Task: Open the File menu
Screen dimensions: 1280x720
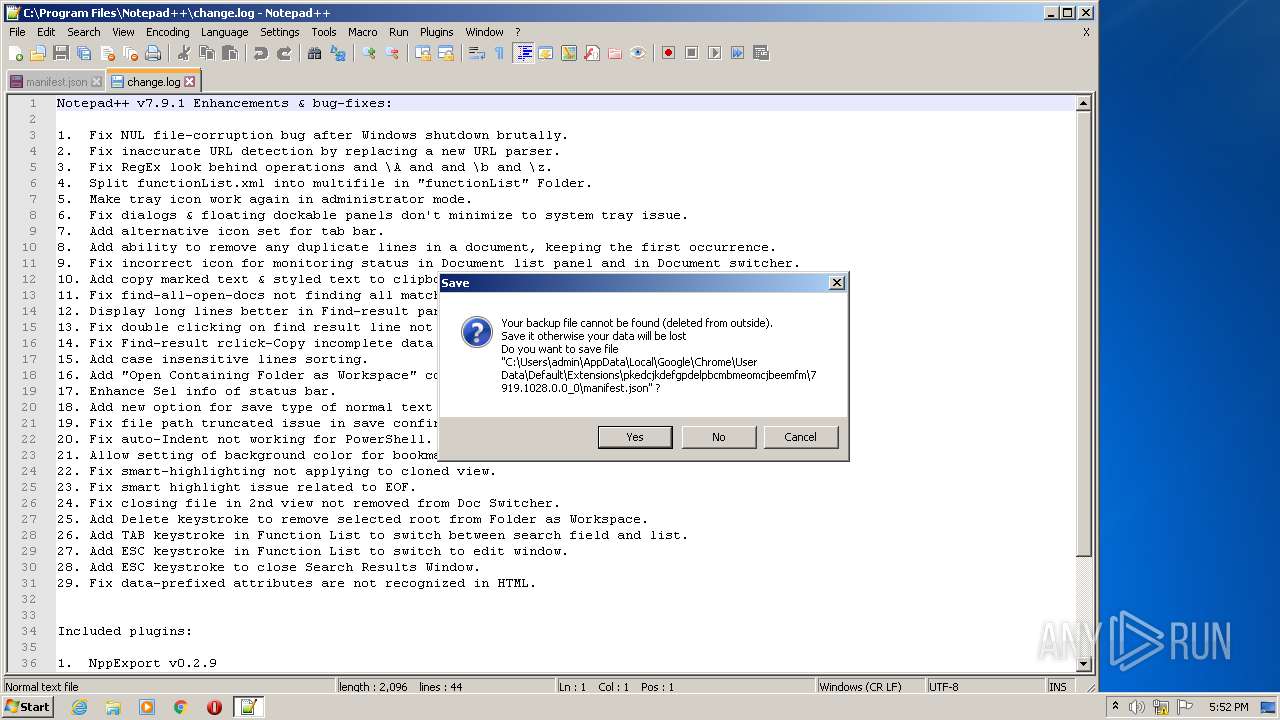Action: point(17,32)
